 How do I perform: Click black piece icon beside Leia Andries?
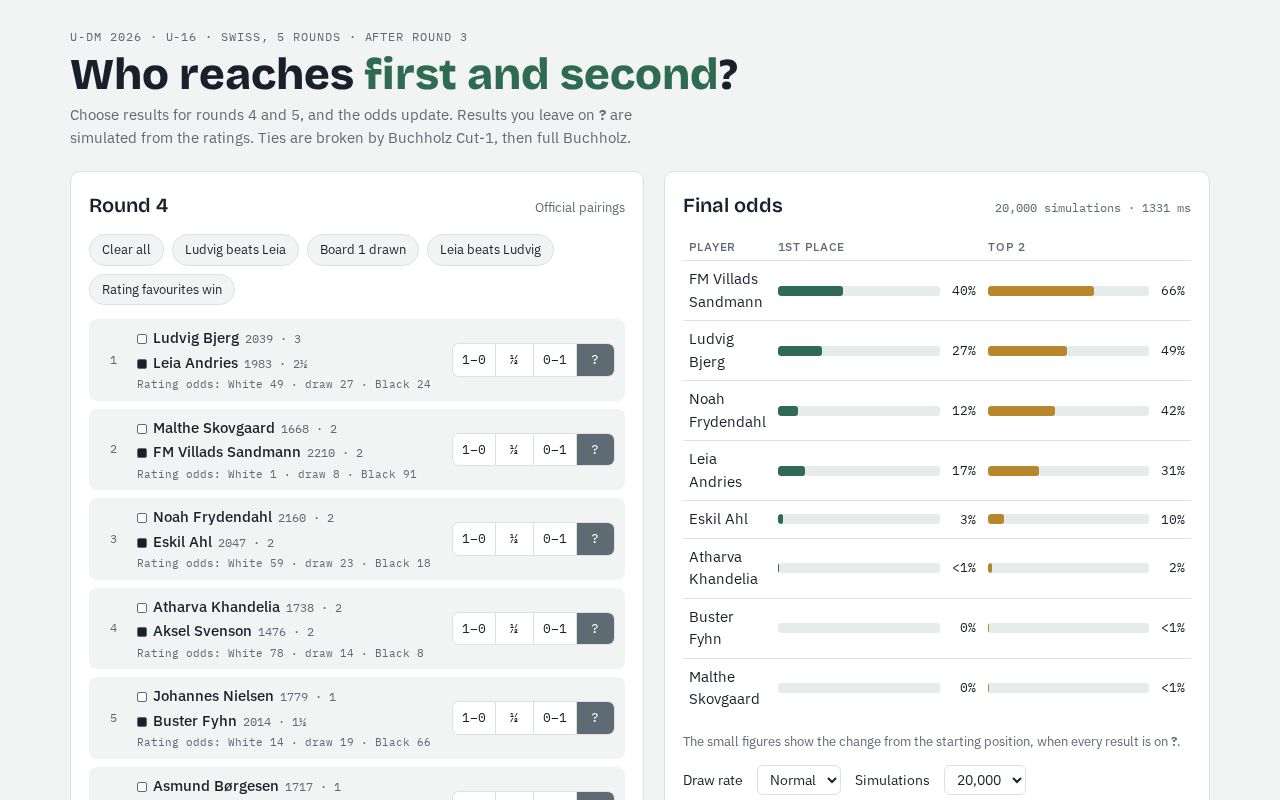pyautogui.click(x=142, y=364)
